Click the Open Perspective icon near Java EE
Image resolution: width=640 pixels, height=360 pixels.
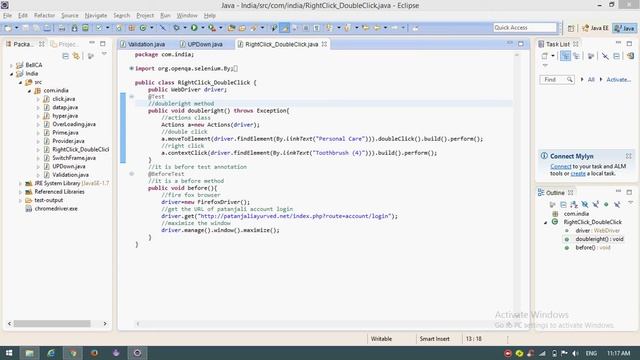[x=571, y=28]
